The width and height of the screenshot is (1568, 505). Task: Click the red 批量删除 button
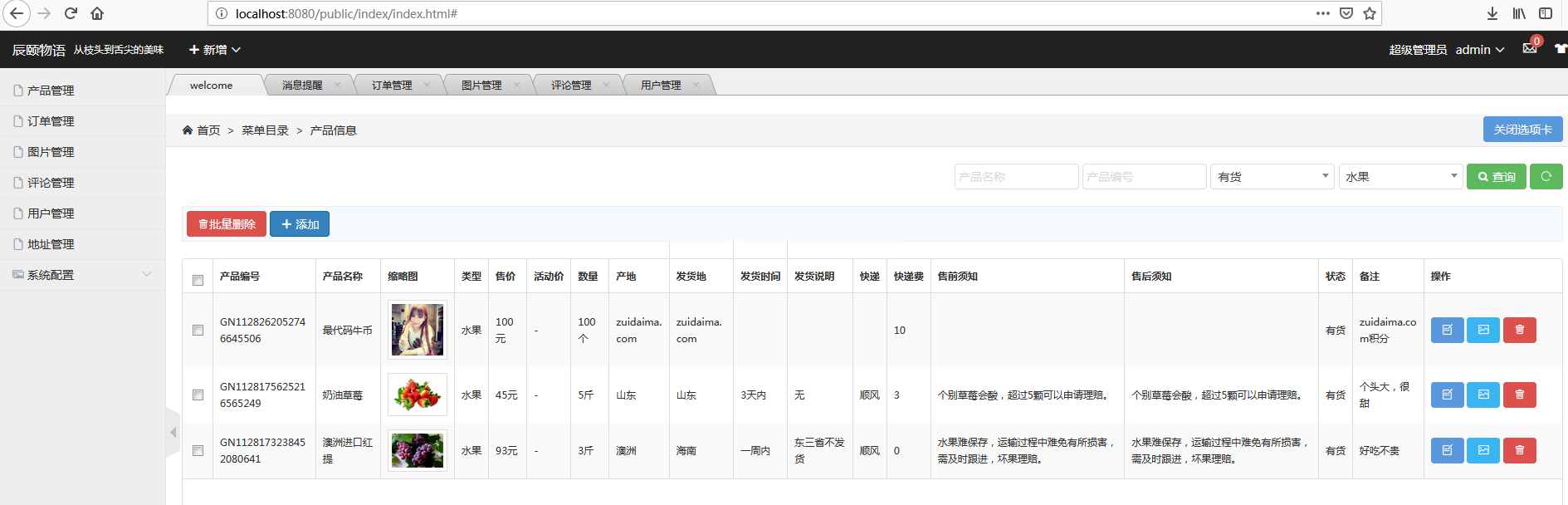227,223
